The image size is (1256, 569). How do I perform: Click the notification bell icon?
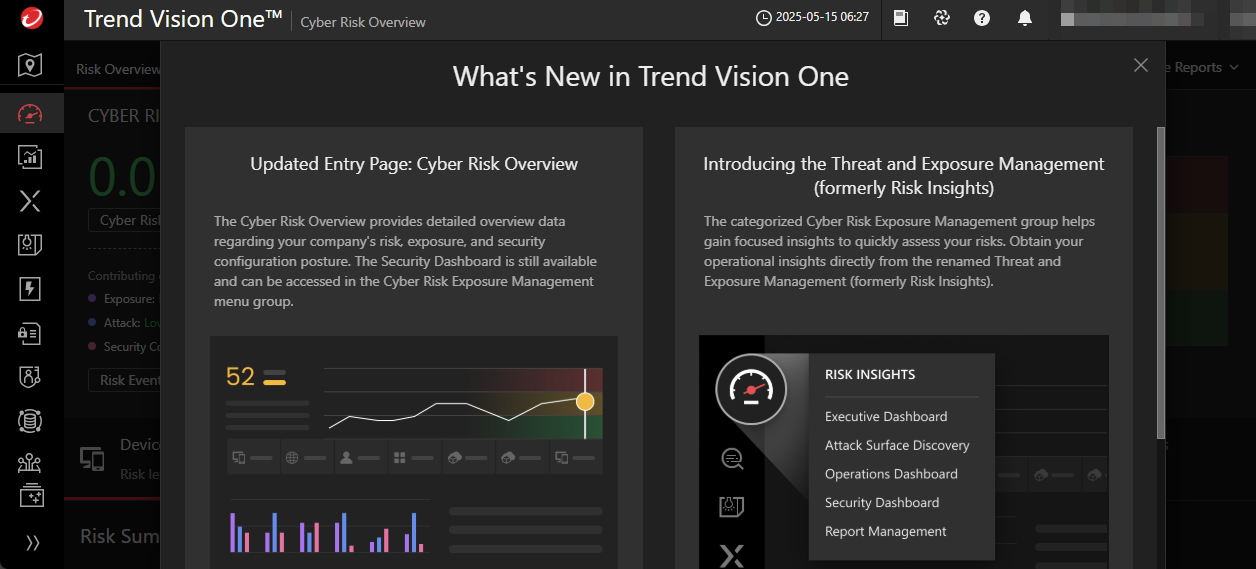click(x=1024, y=18)
